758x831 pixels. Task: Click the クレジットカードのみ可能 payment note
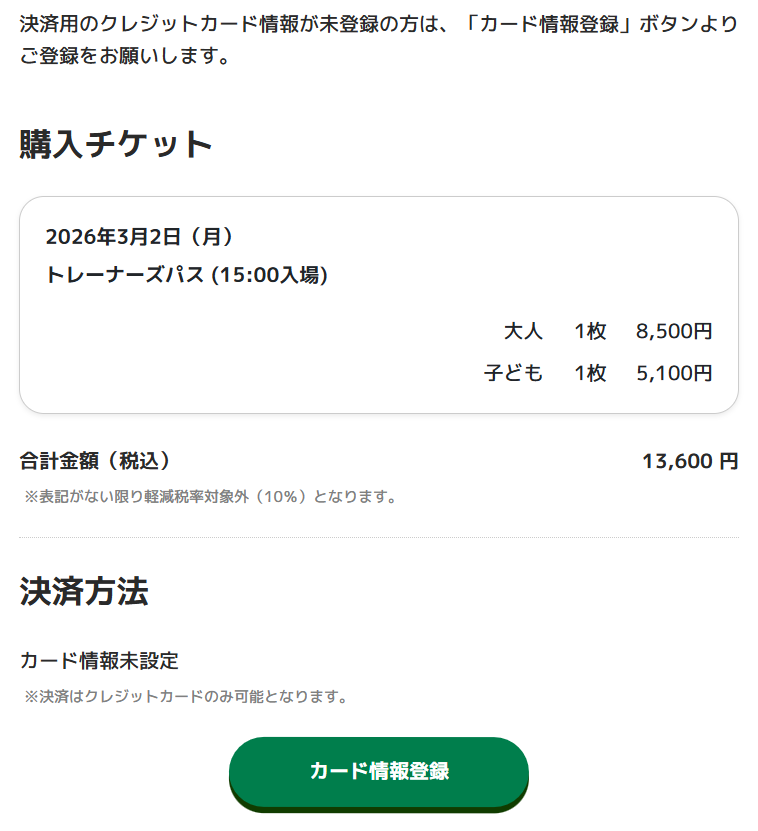186,696
